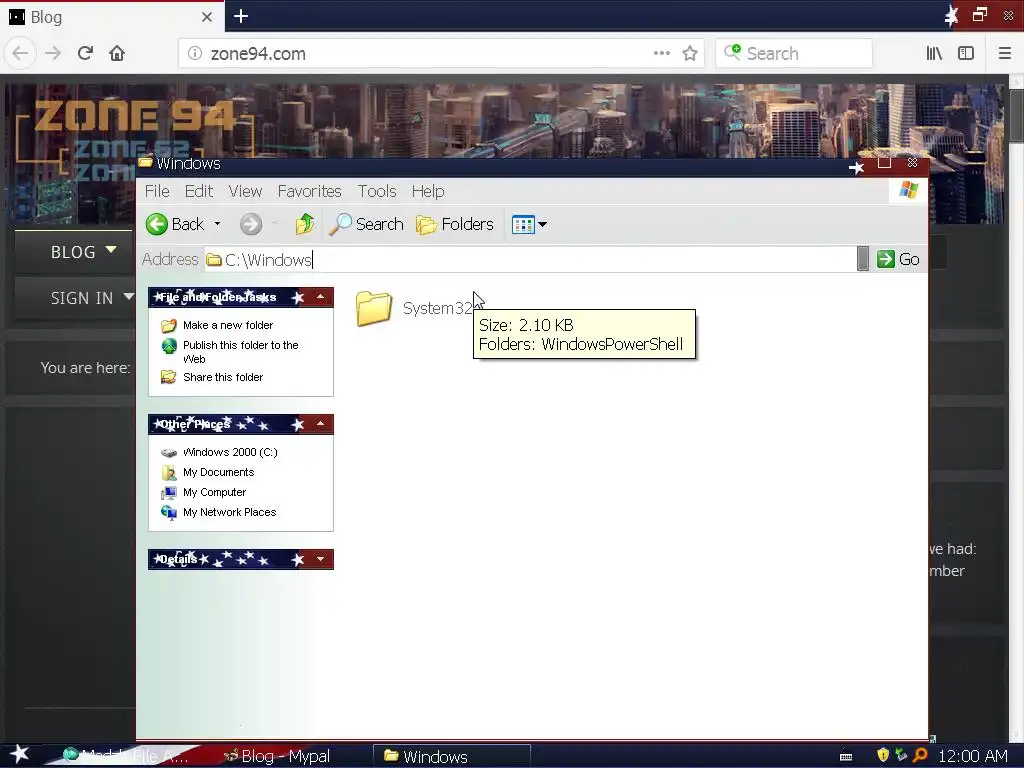The image size is (1024, 768).
Task: Toggle the browser sidebar icon
Action: pos(966,54)
